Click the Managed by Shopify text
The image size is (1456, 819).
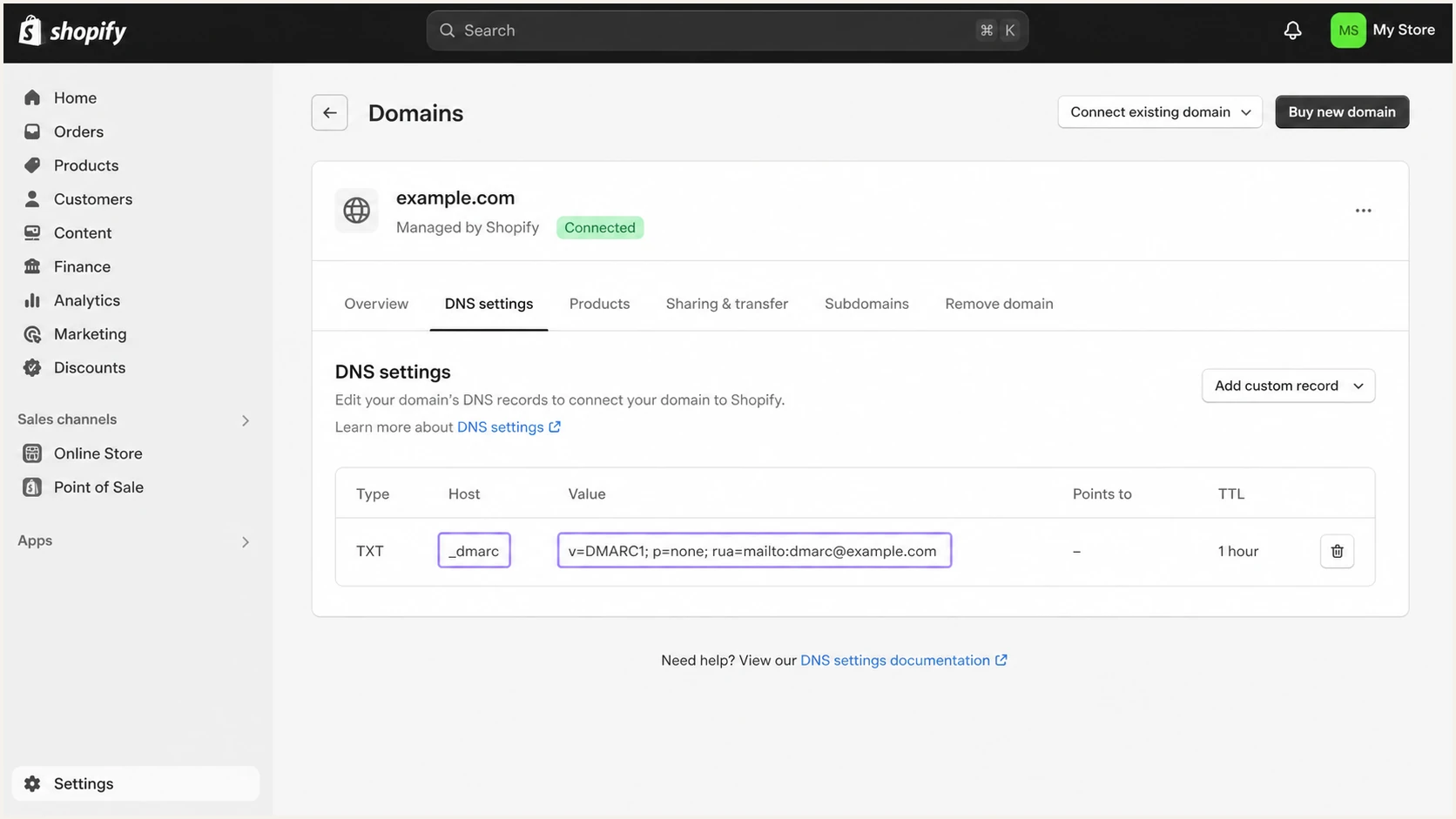coord(468,227)
